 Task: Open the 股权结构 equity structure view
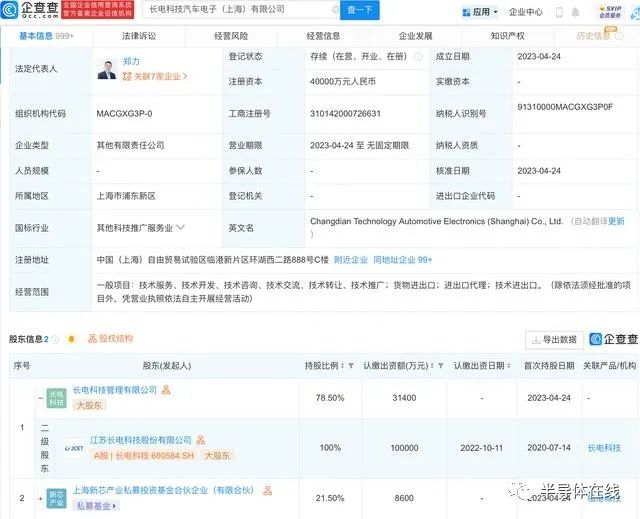click(x=111, y=338)
